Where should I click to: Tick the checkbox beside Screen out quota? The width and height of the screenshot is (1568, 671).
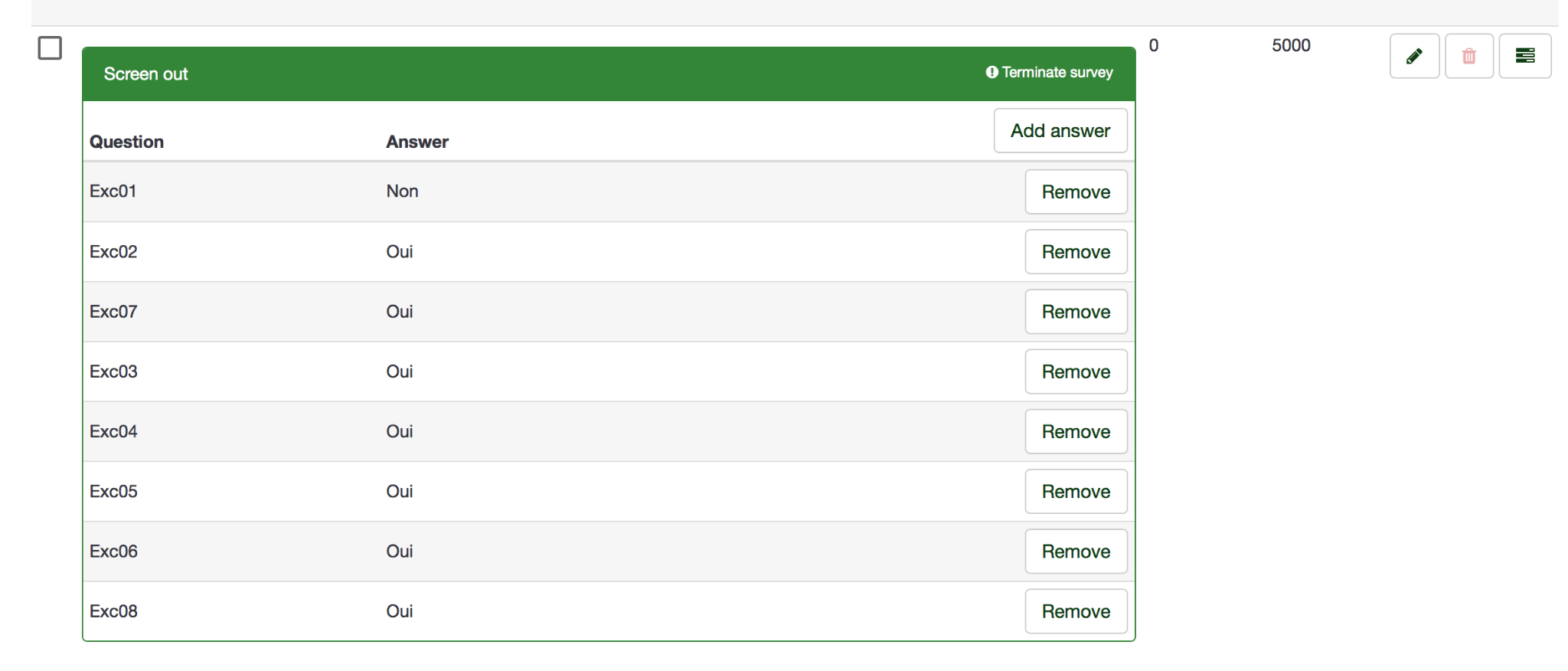pyautogui.click(x=50, y=48)
